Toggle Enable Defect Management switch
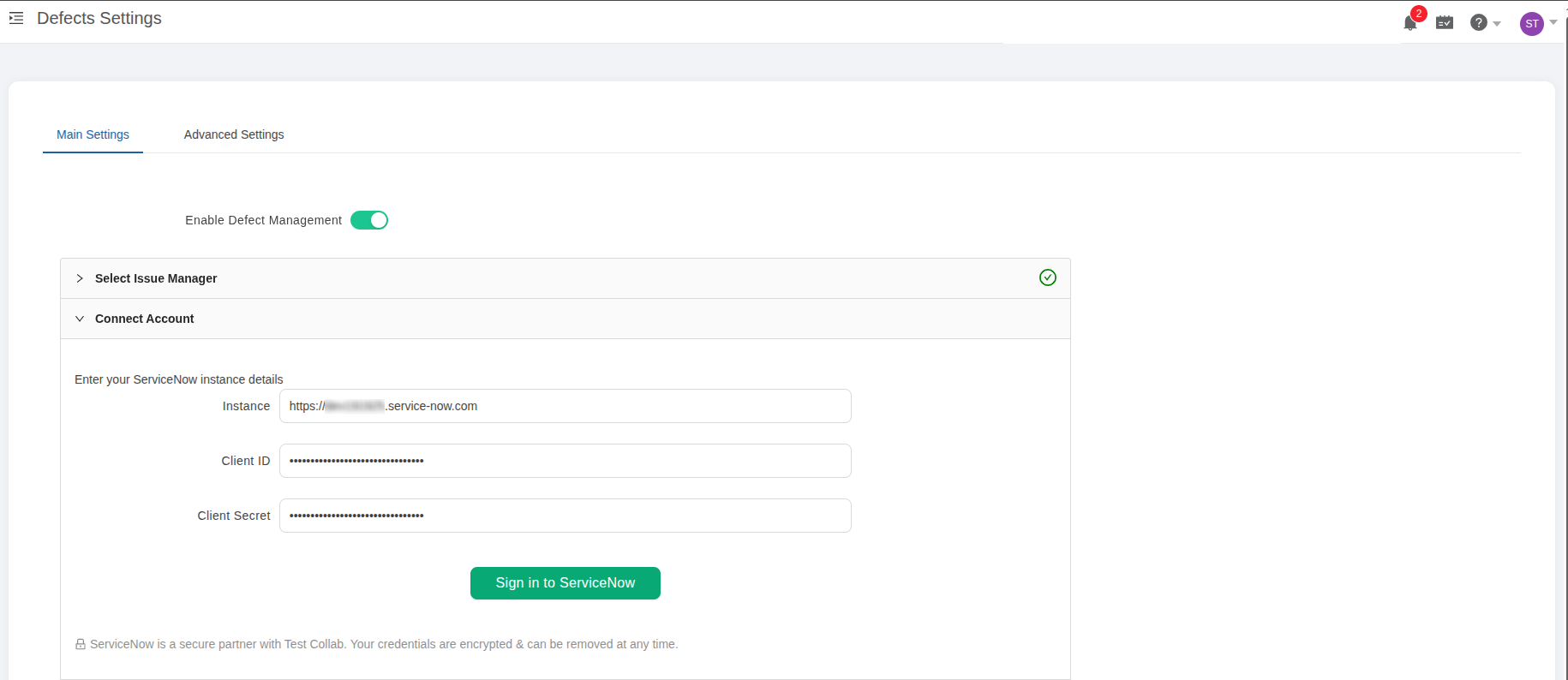 369,220
